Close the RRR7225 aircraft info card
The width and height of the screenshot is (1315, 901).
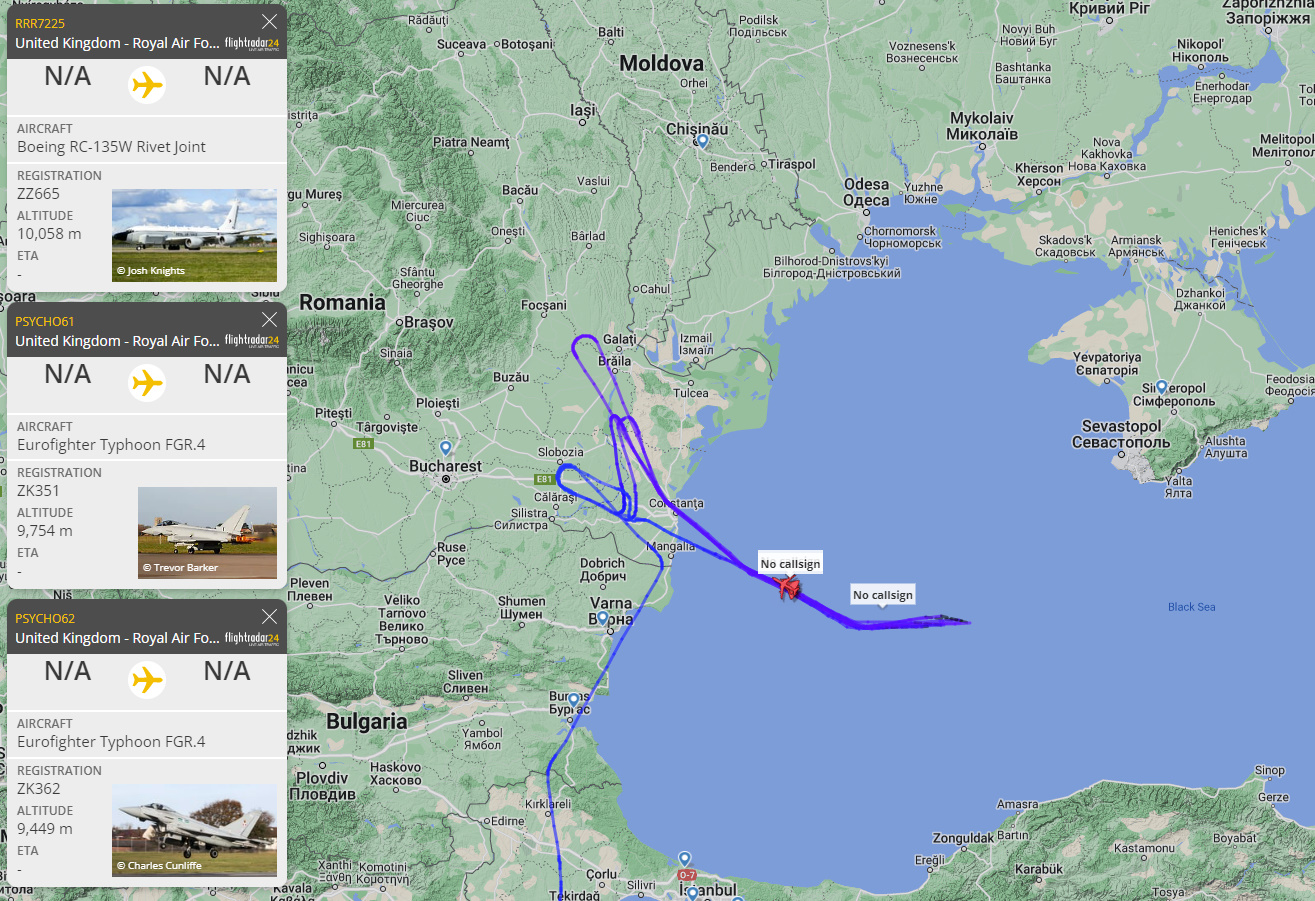coord(269,22)
